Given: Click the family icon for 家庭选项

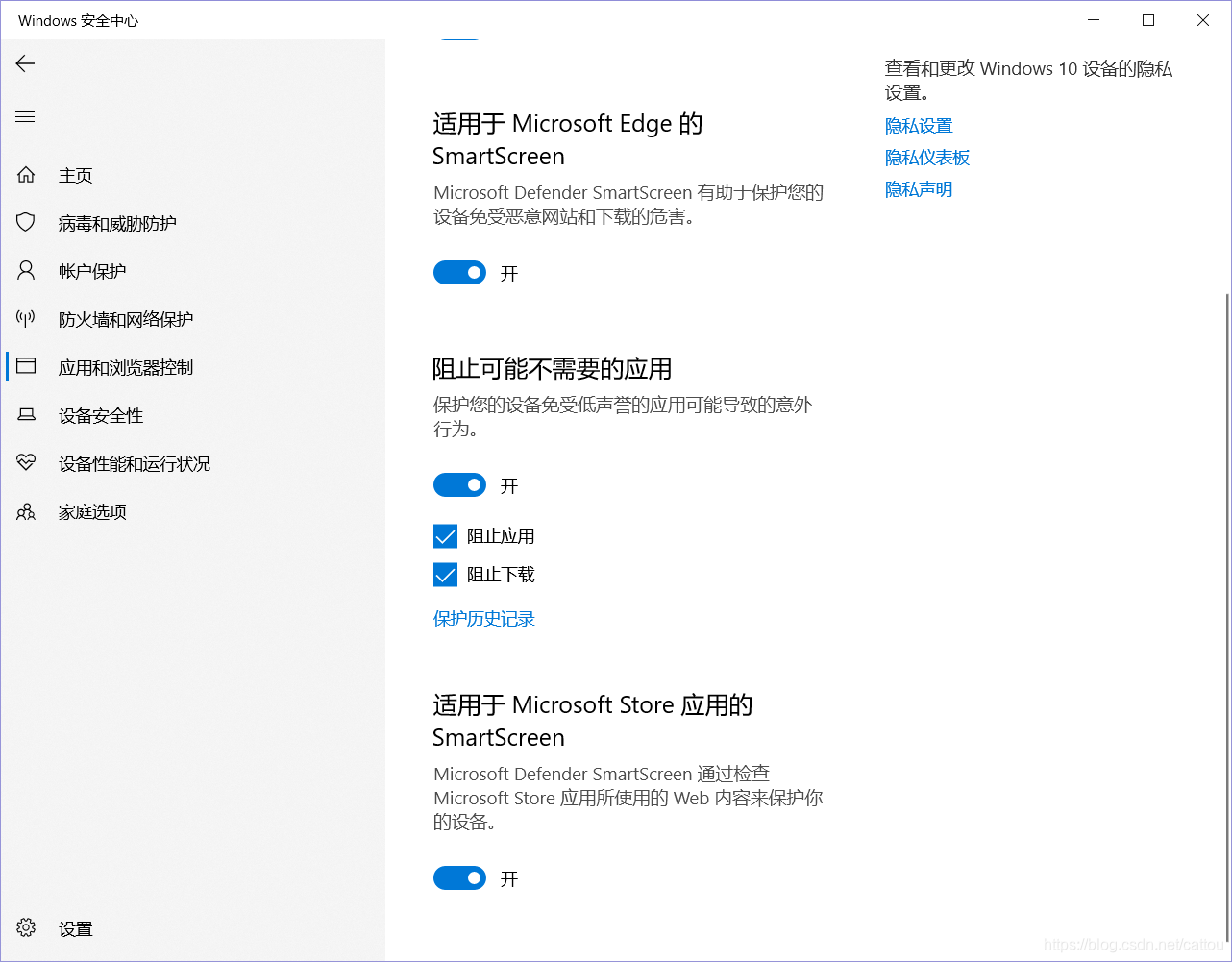Looking at the screenshot, I should tap(26, 511).
